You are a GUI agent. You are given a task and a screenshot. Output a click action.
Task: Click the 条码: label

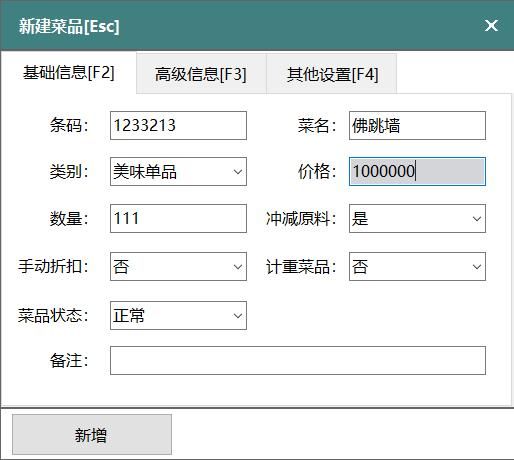(69, 126)
